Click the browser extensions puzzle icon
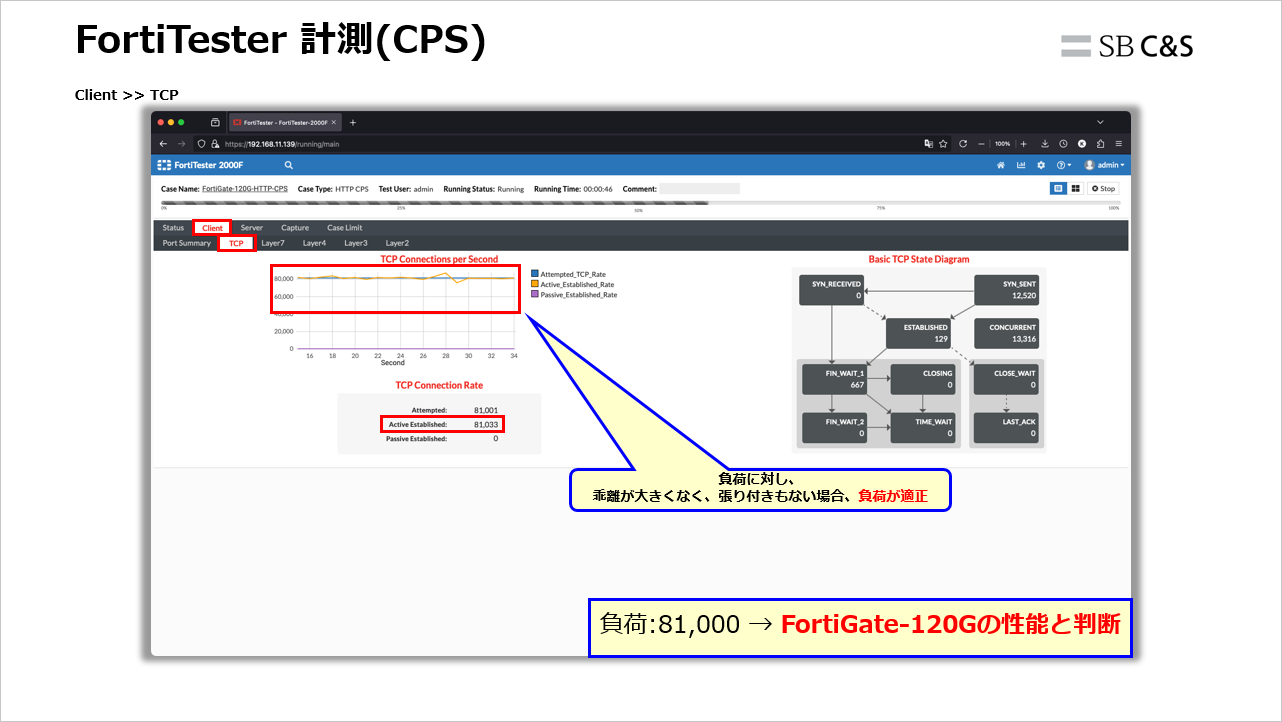The width and height of the screenshot is (1282, 722). [x=1100, y=144]
